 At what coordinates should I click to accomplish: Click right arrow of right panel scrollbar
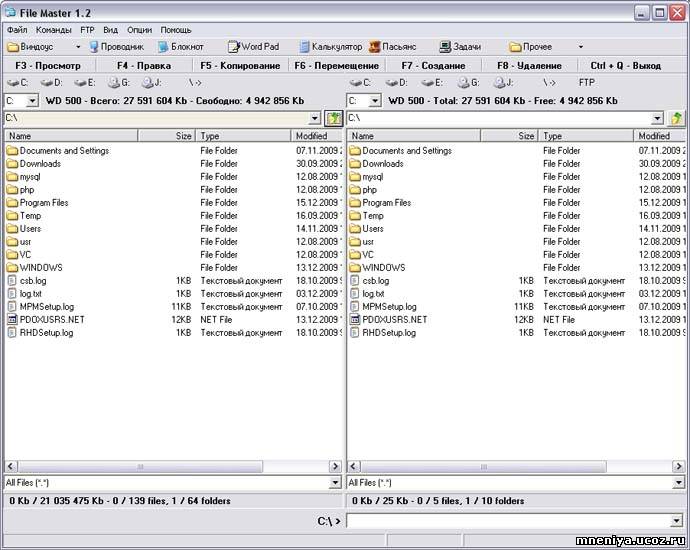(678, 466)
